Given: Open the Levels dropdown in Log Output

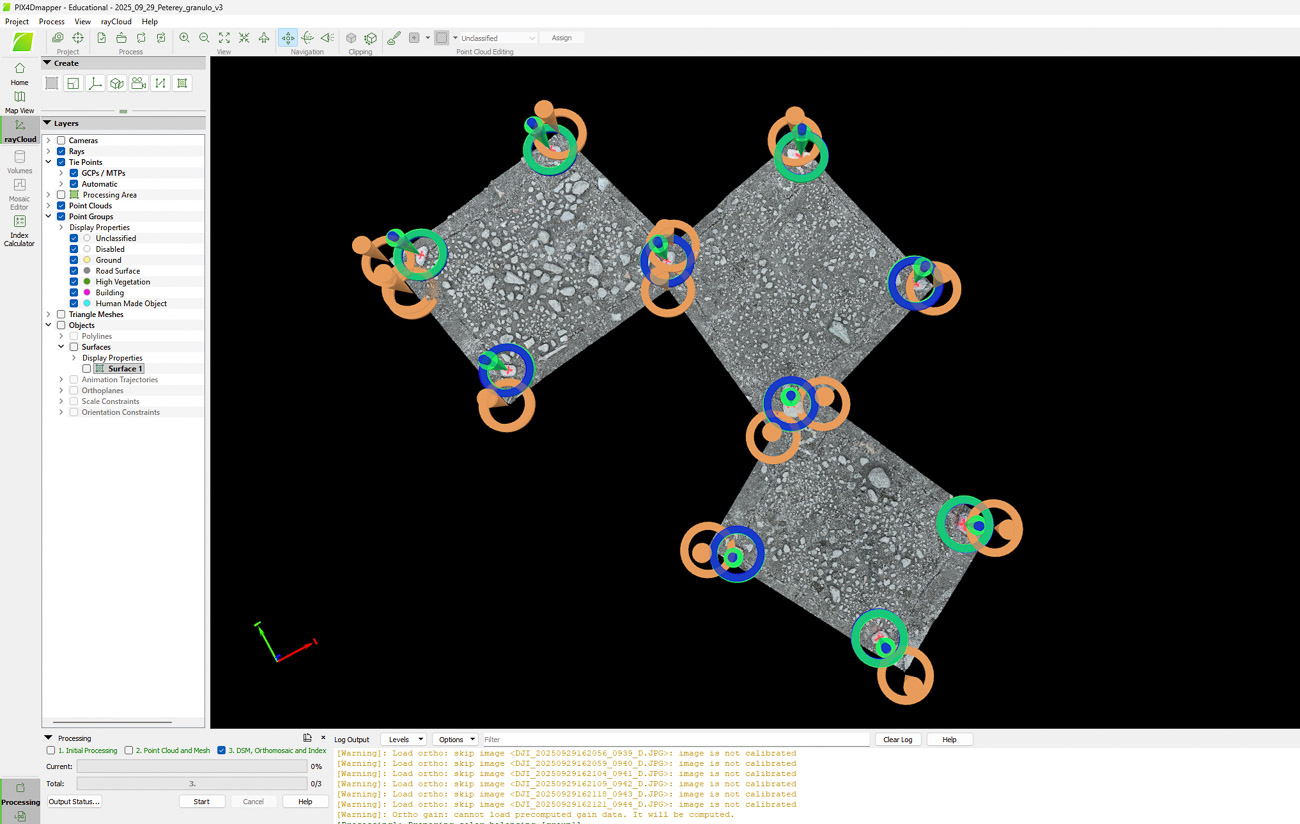Looking at the screenshot, I should click(404, 740).
